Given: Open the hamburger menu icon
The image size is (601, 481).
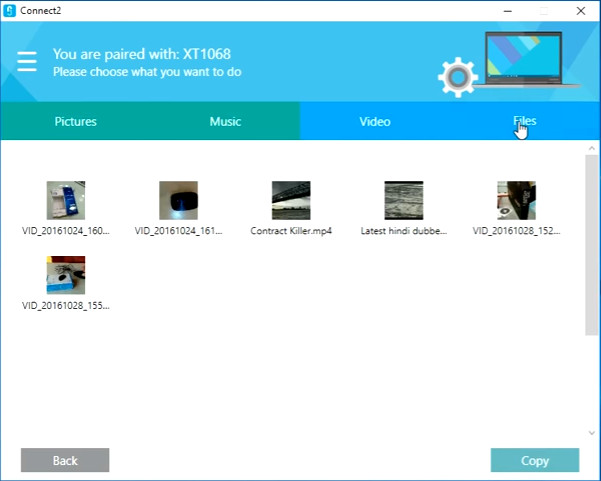Looking at the screenshot, I should [27, 61].
